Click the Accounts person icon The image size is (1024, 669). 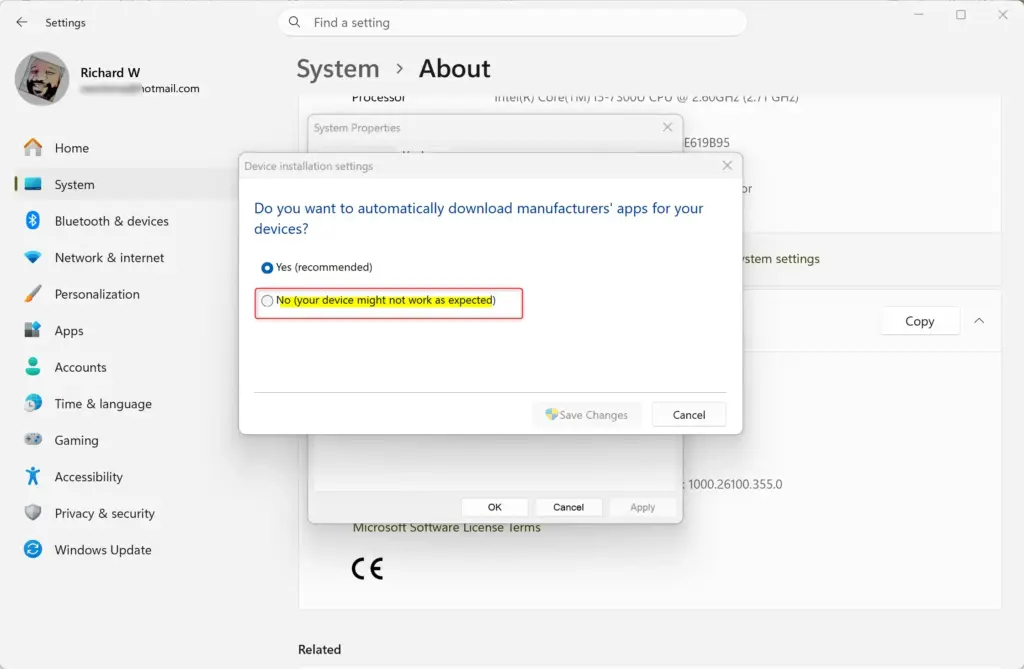coord(33,367)
